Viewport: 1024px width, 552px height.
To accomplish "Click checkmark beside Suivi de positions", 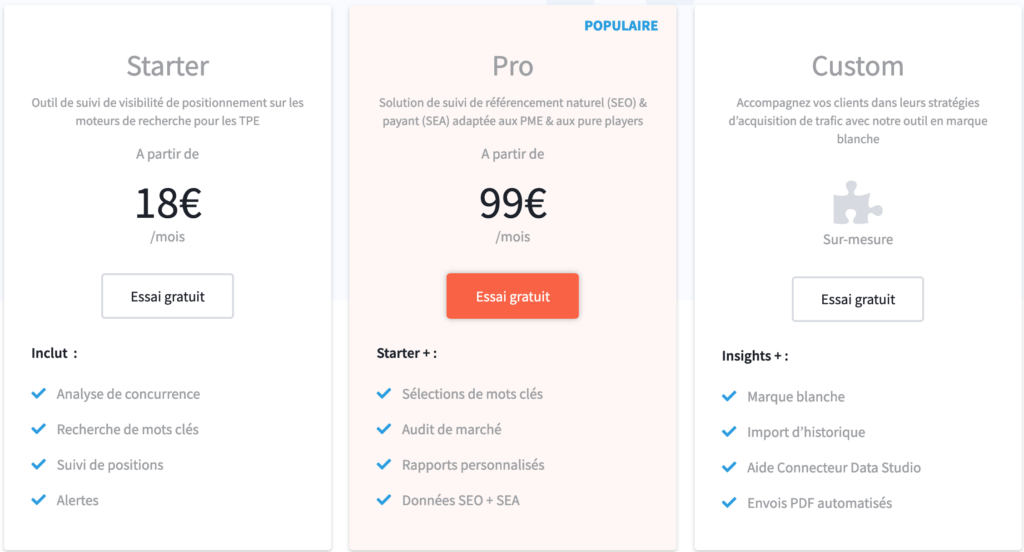I will [39, 464].
